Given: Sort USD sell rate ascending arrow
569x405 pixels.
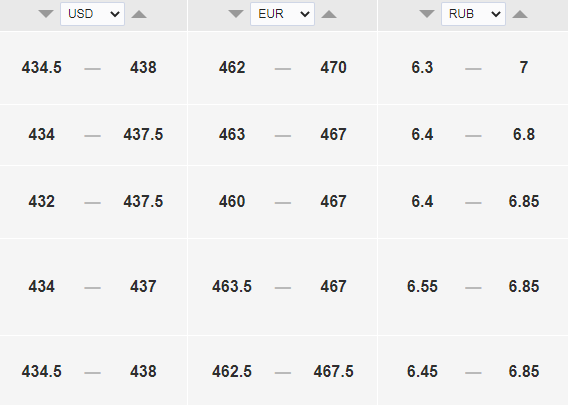Looking at the screenshot, I should [139, 14].
